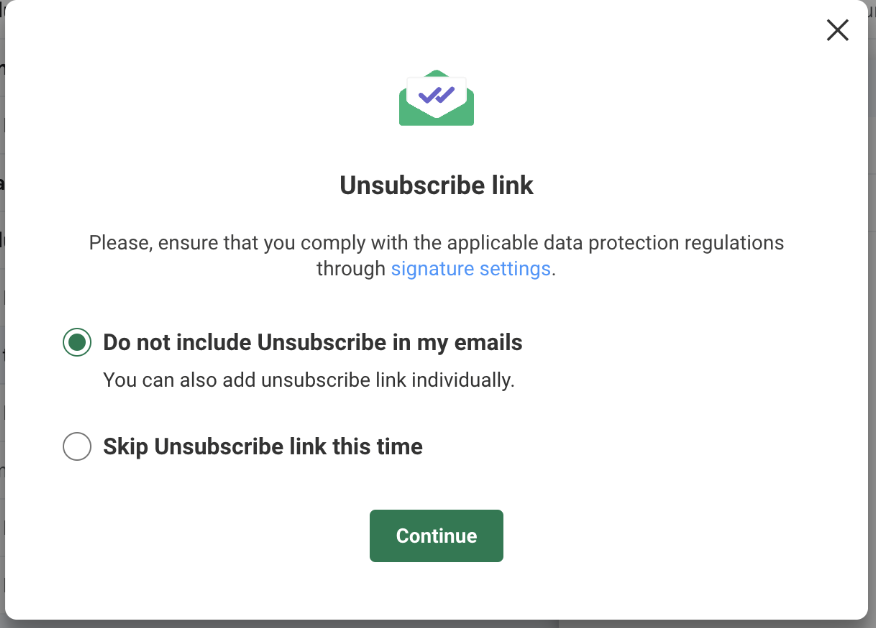Click the word "through" before the settings link
Viewport: 876px width, 628px height.
(350, 269)
